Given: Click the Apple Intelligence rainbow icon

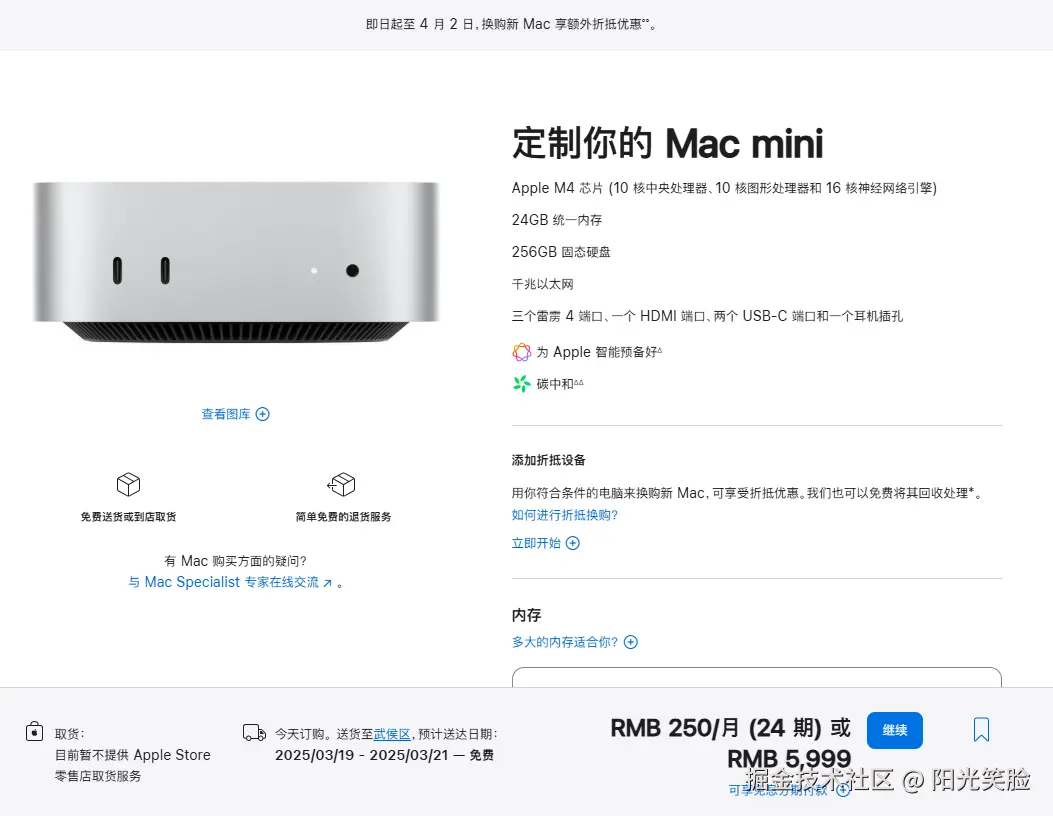Looking at the screenshot, I should pyautogui.click(x=520, y=352).
